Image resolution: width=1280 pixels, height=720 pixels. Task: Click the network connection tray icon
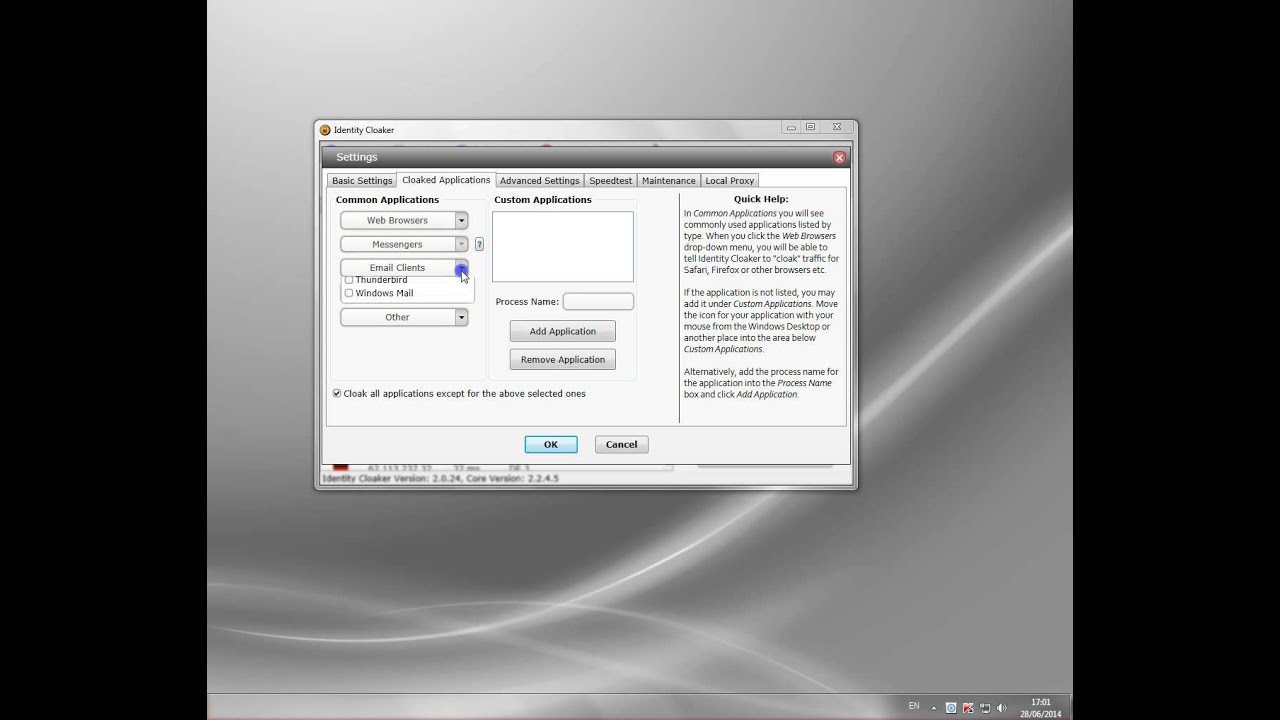[x=985, y=707]
